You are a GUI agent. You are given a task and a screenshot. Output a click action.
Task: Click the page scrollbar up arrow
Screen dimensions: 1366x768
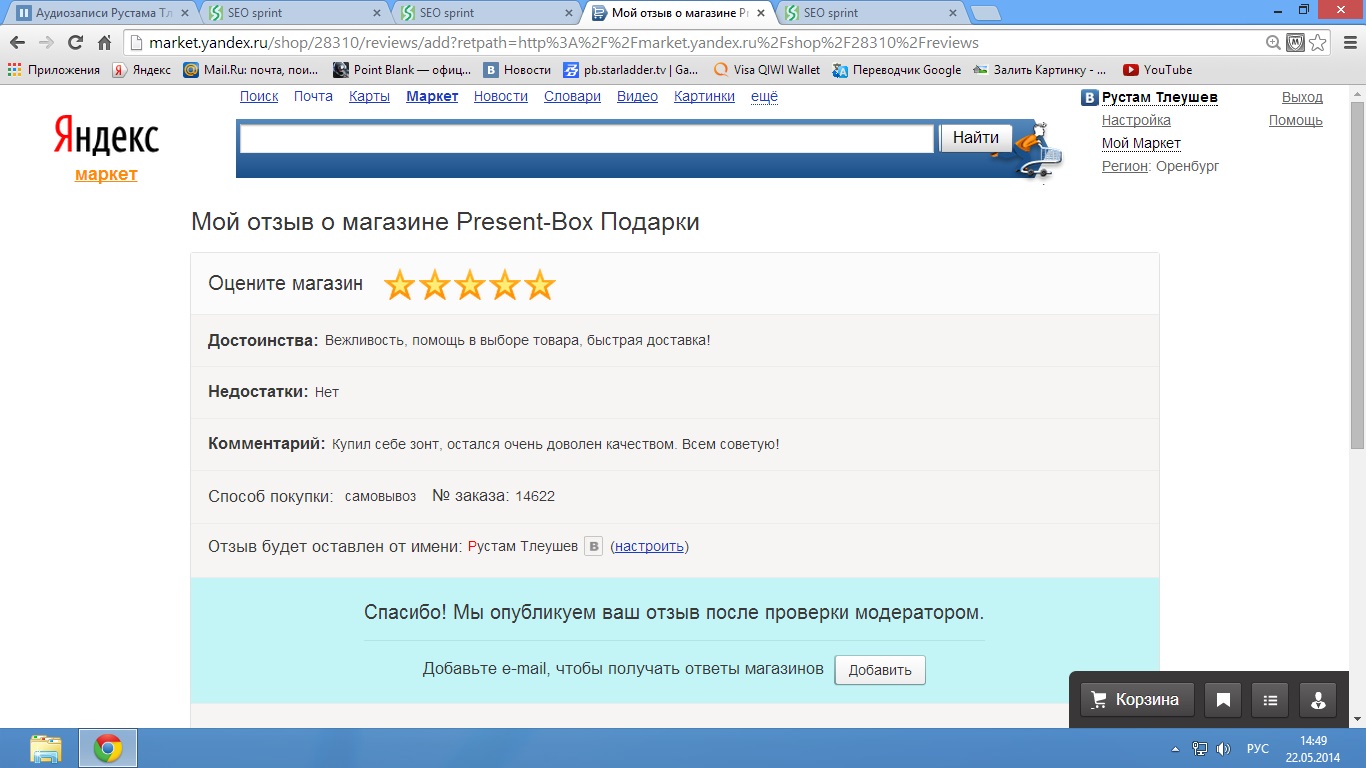pyautogui.click(x=1357, y=93)
